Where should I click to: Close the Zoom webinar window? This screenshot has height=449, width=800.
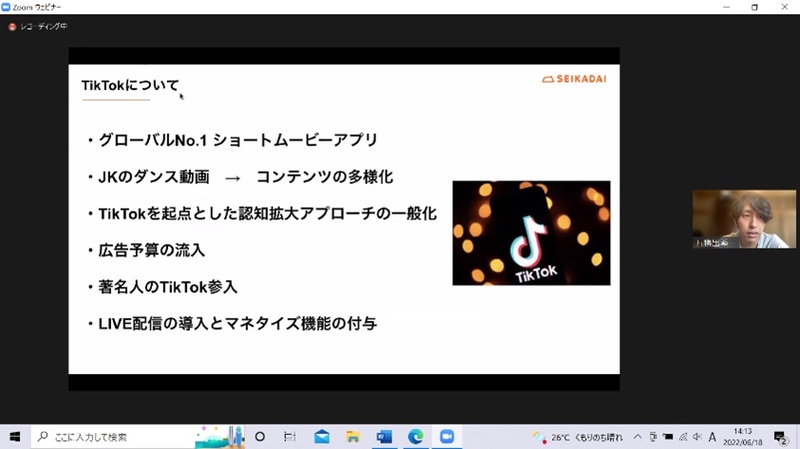click(785, 7)
